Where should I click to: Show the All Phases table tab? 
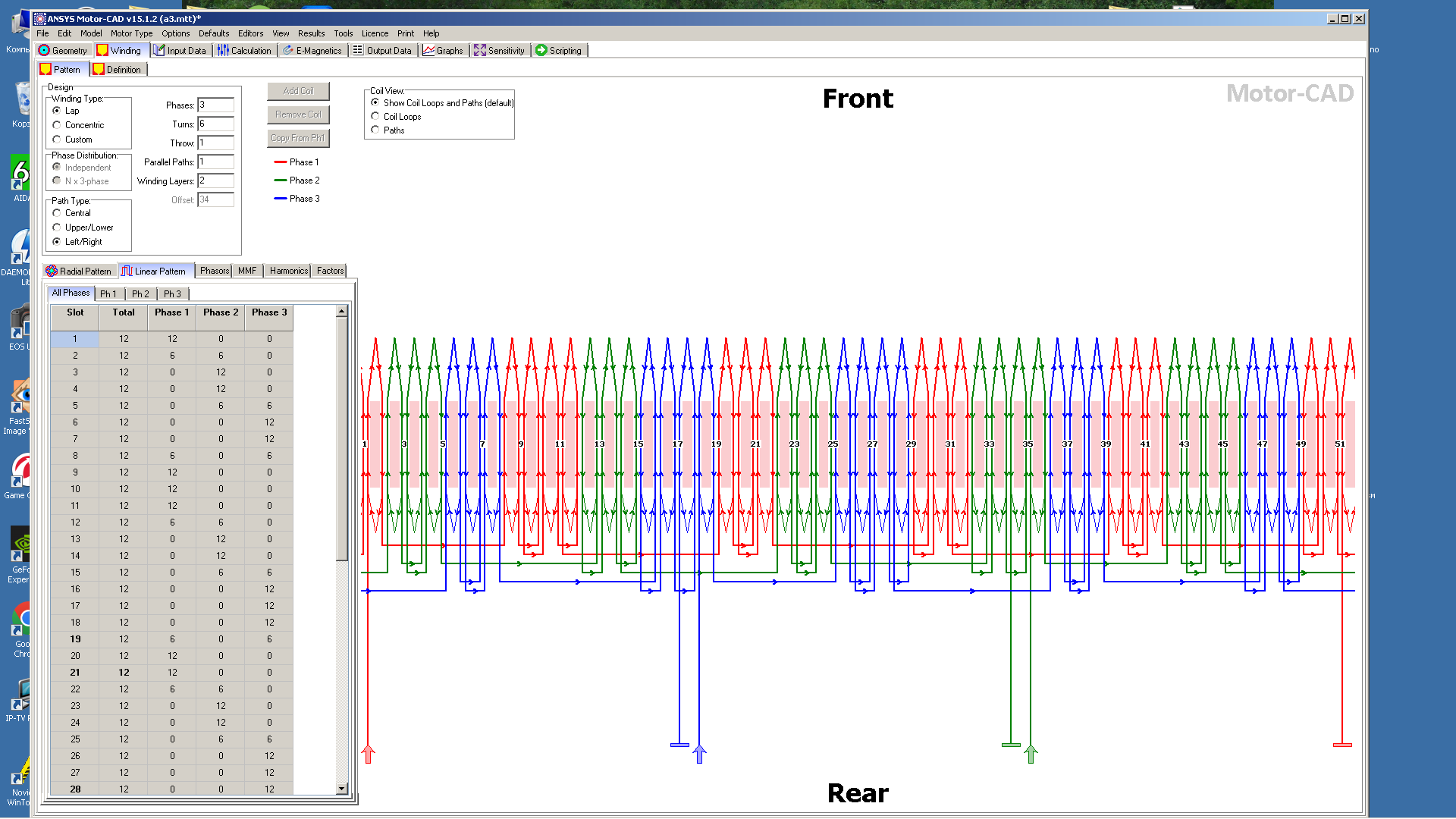(x=71, y=293)
